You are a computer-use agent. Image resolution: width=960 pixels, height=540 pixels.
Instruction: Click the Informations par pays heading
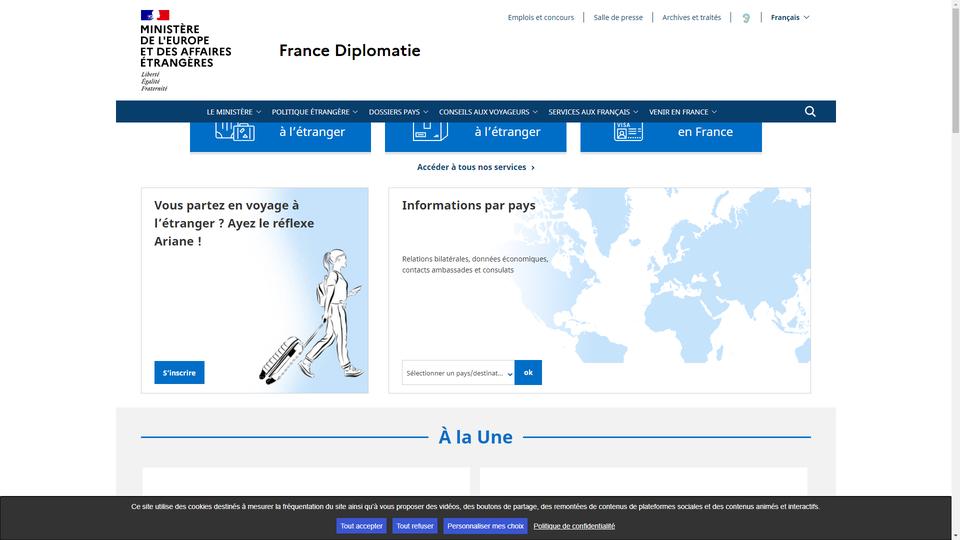pos(468,206)
